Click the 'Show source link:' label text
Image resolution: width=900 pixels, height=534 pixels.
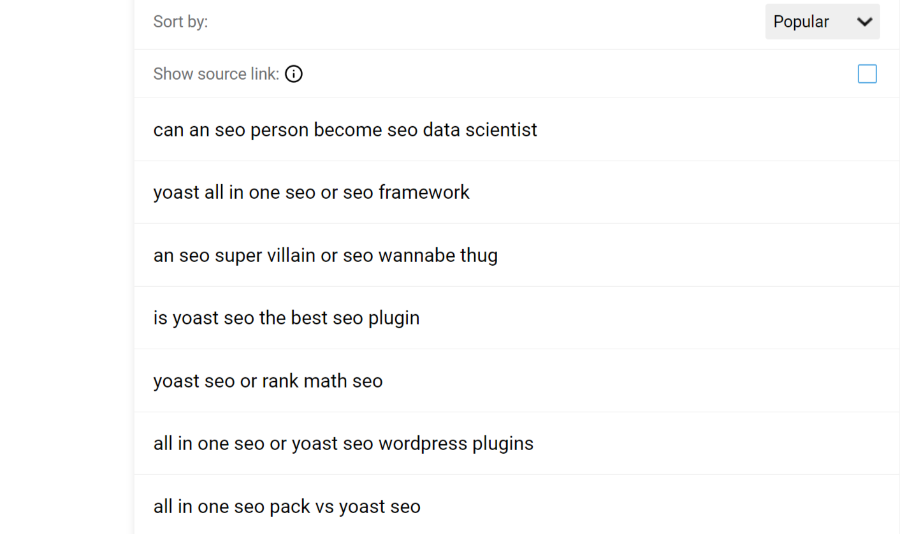pos(216,74)
